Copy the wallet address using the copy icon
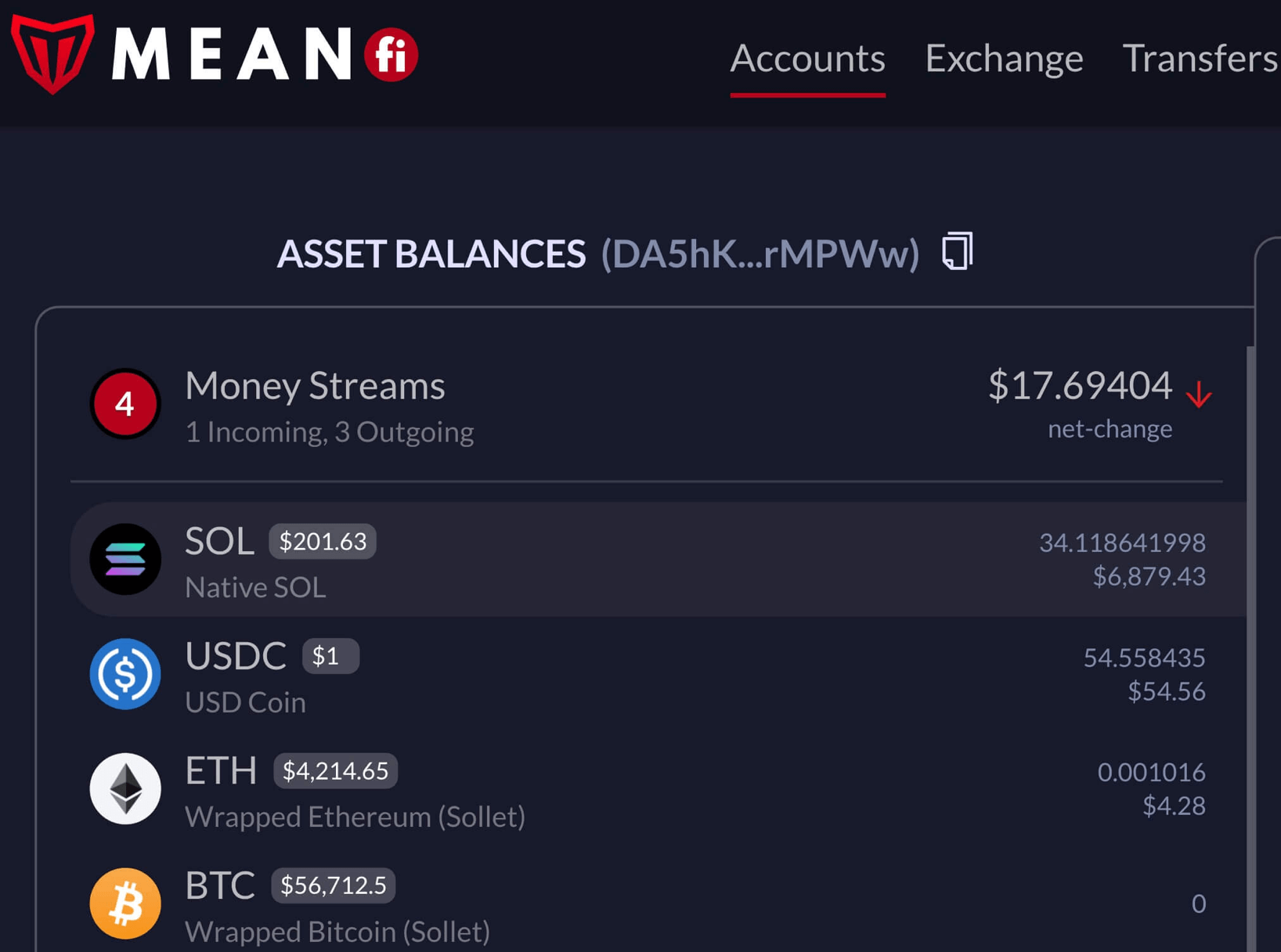The image size is (1281, 952). coord(955,251)
